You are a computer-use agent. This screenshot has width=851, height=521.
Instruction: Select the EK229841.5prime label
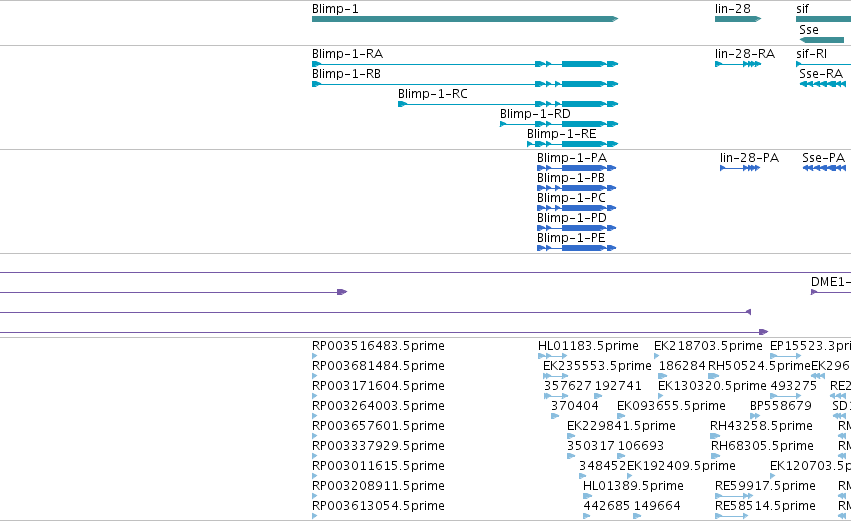tap(621, 425)
